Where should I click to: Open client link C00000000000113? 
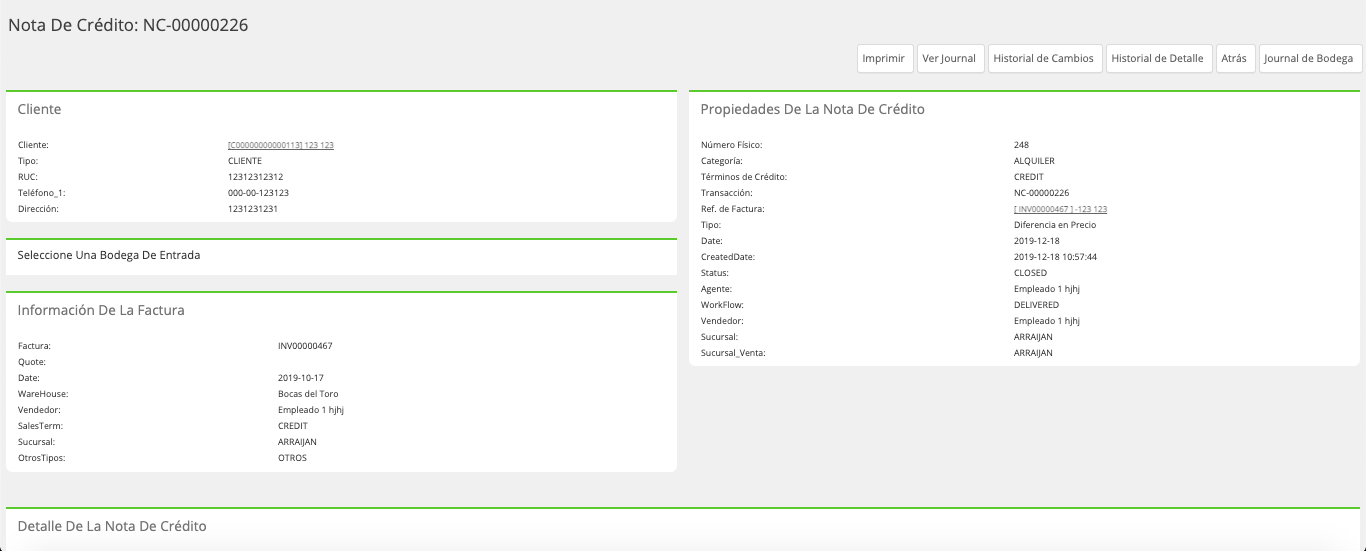tap(281, 145)
